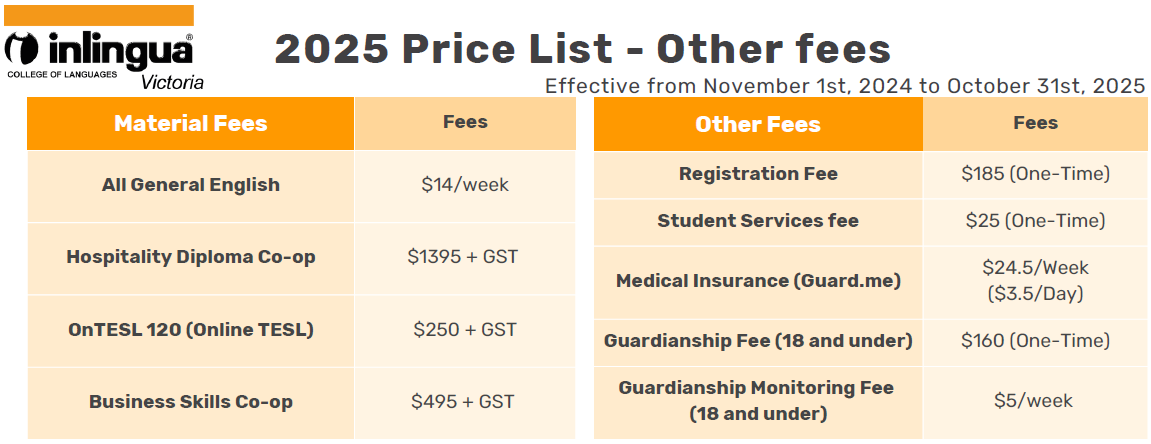Click the $250 + GST fee
This screenshot has width=1151, height=444.
coord(465,329)
